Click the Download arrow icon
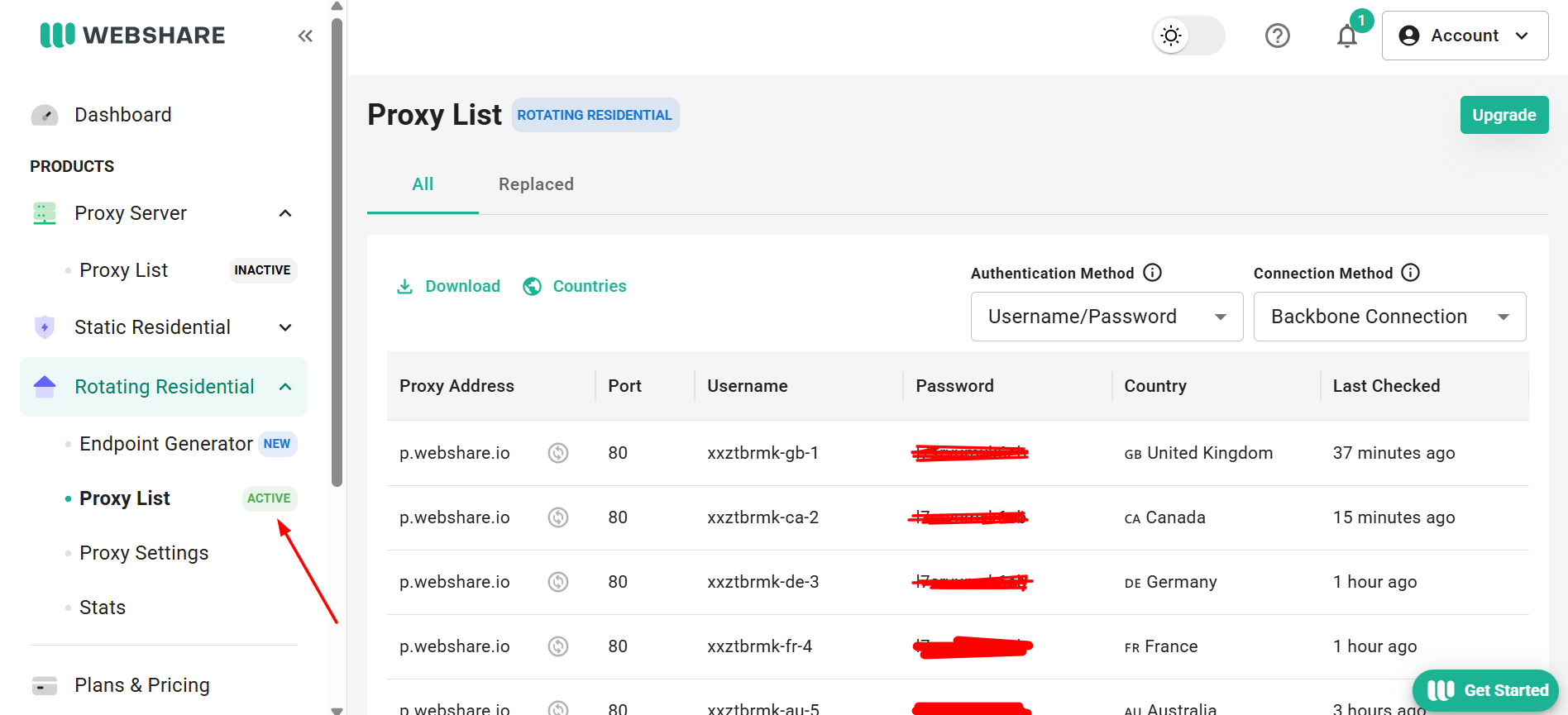 (404, 286)
